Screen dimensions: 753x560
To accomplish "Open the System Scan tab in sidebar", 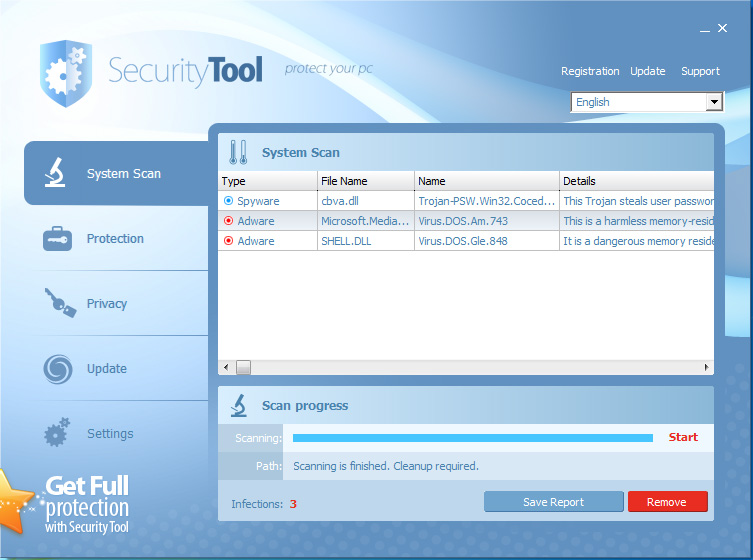I will pos(116,173).
